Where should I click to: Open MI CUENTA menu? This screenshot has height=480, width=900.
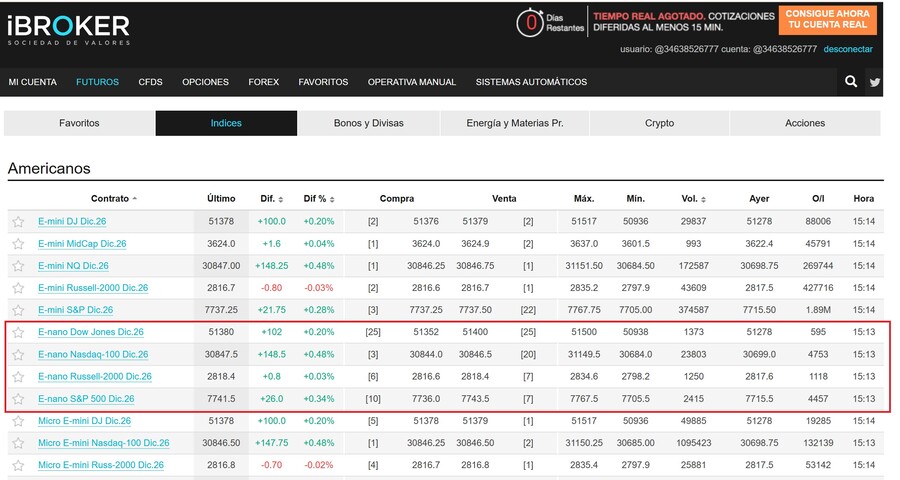tap(33, 82)
